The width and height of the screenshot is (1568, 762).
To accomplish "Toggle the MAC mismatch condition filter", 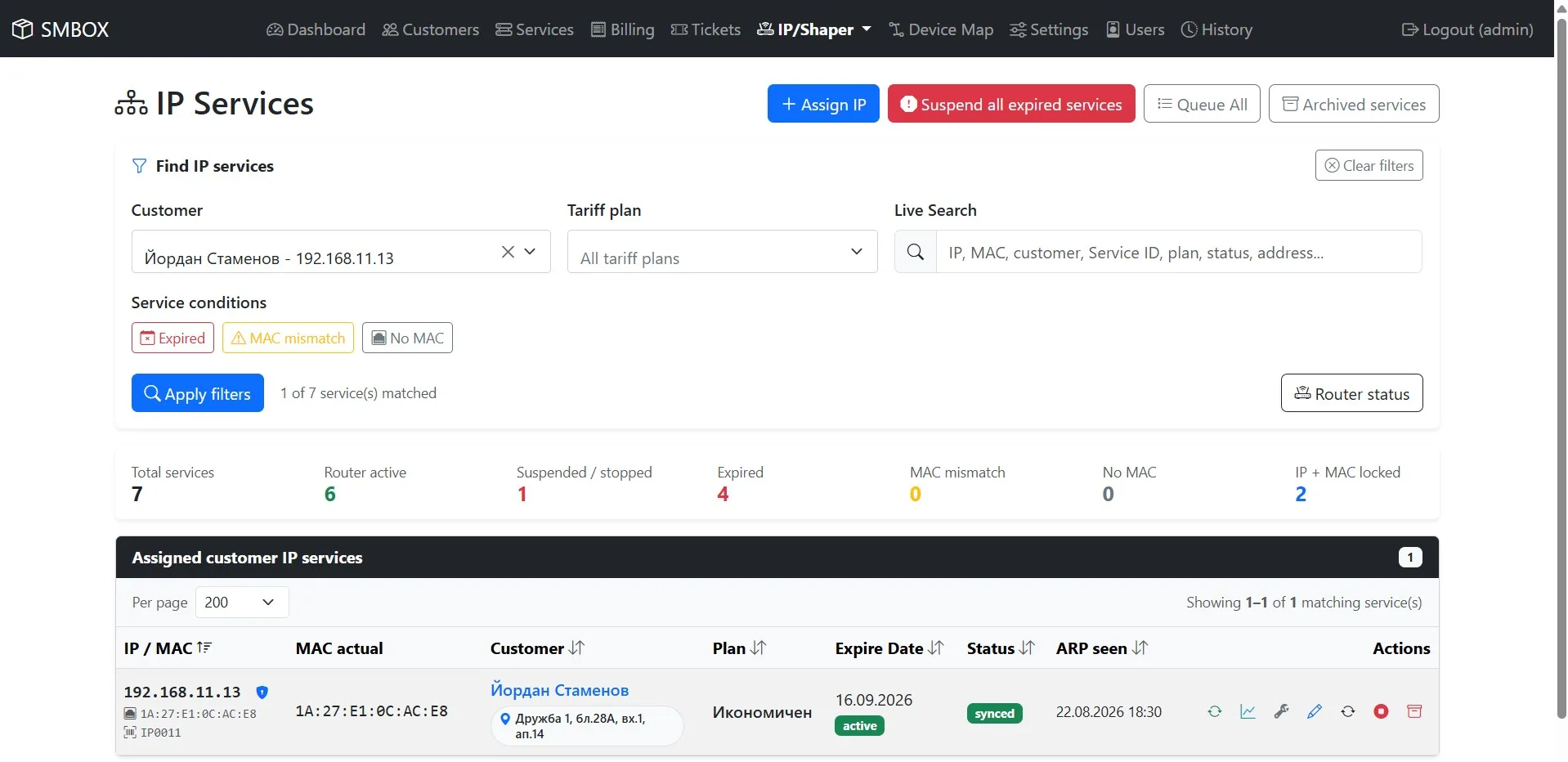I will click(288, 338).
